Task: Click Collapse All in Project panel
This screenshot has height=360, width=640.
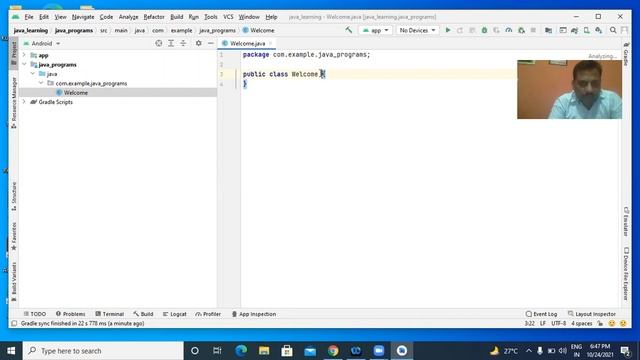Action: pos(183,43)
